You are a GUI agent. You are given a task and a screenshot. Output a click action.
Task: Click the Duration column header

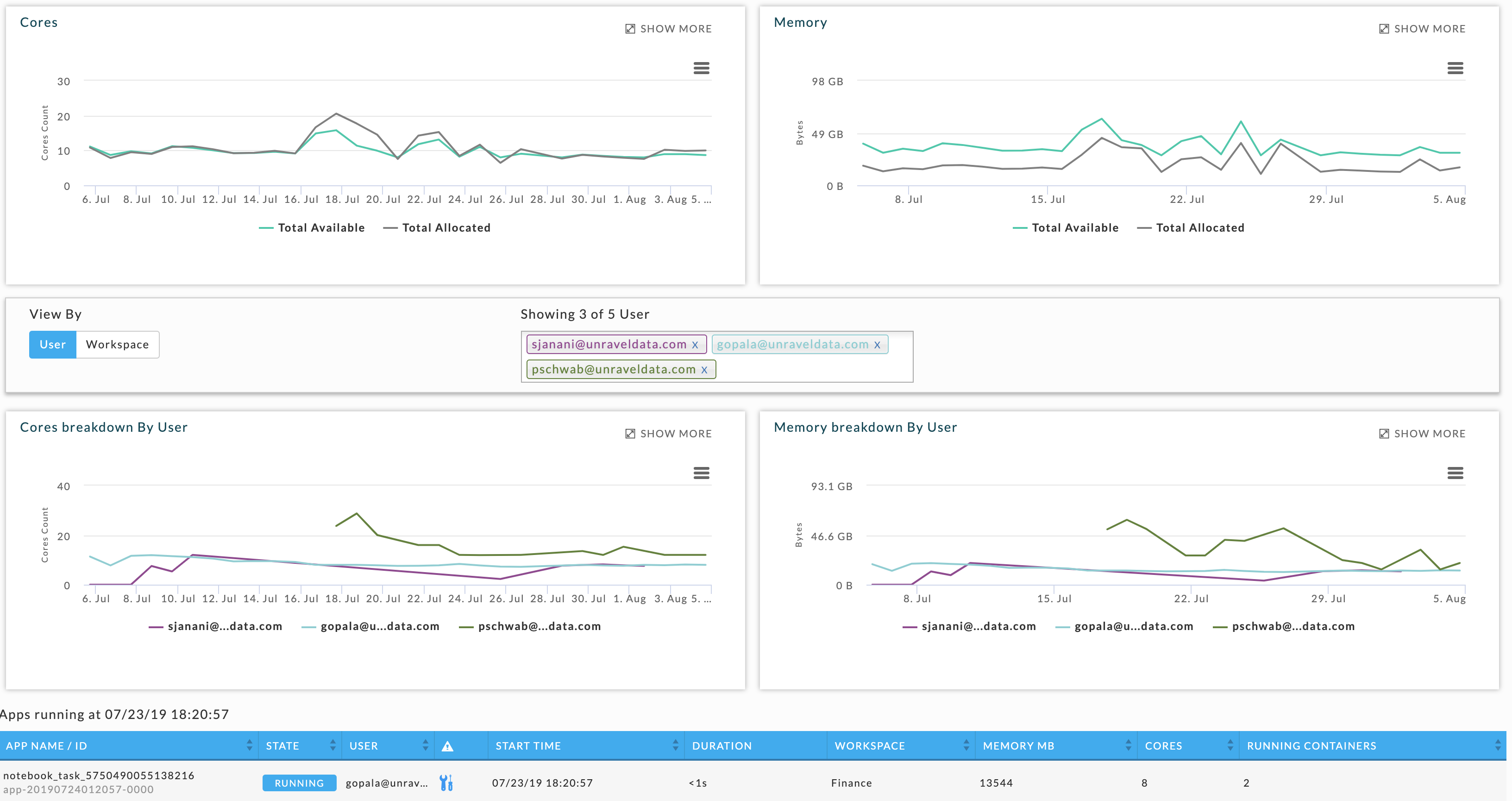[722, 746]
